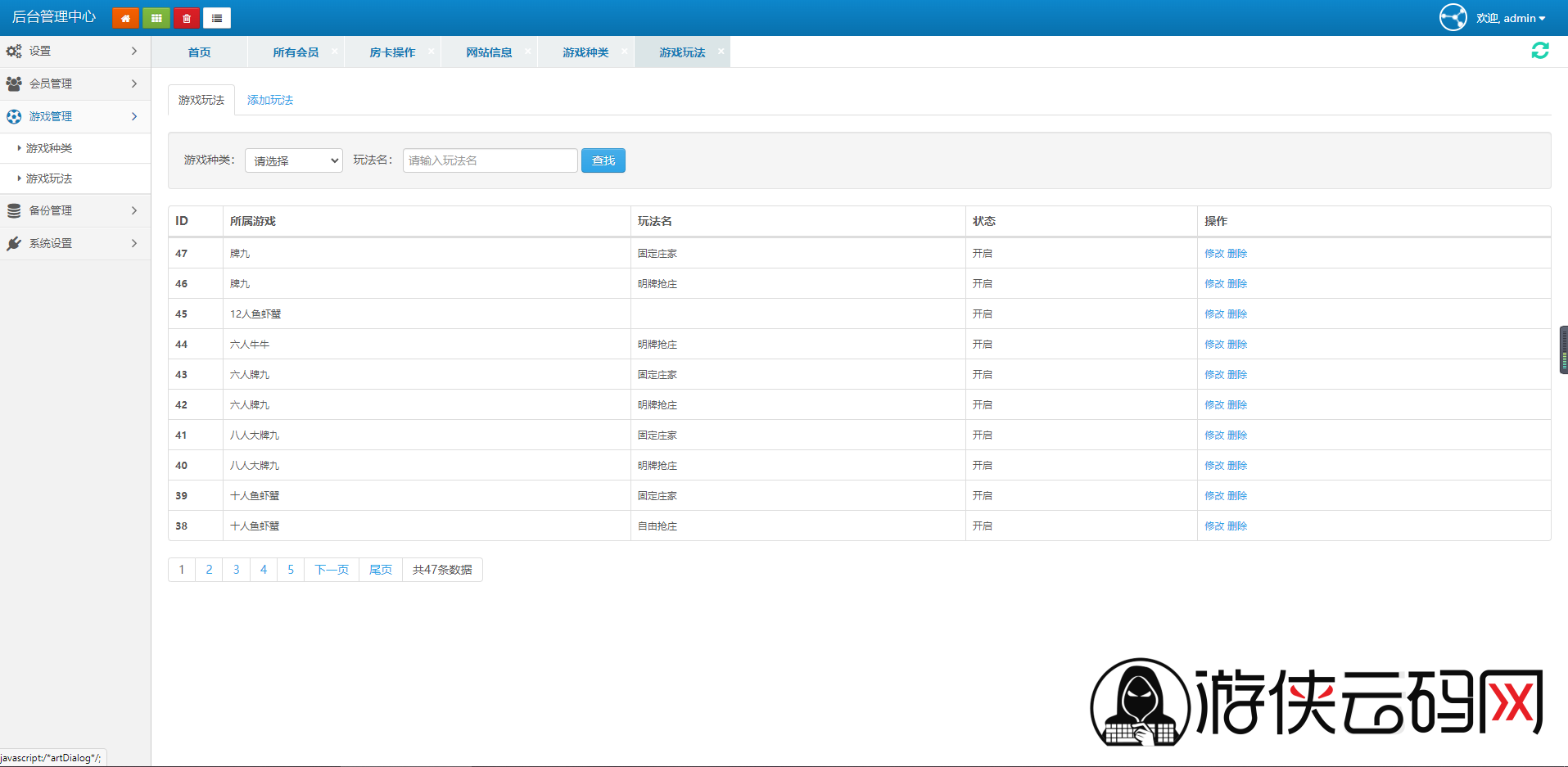
Task: Expand the 设置 sidebar chevron
Action: [134, 51]
